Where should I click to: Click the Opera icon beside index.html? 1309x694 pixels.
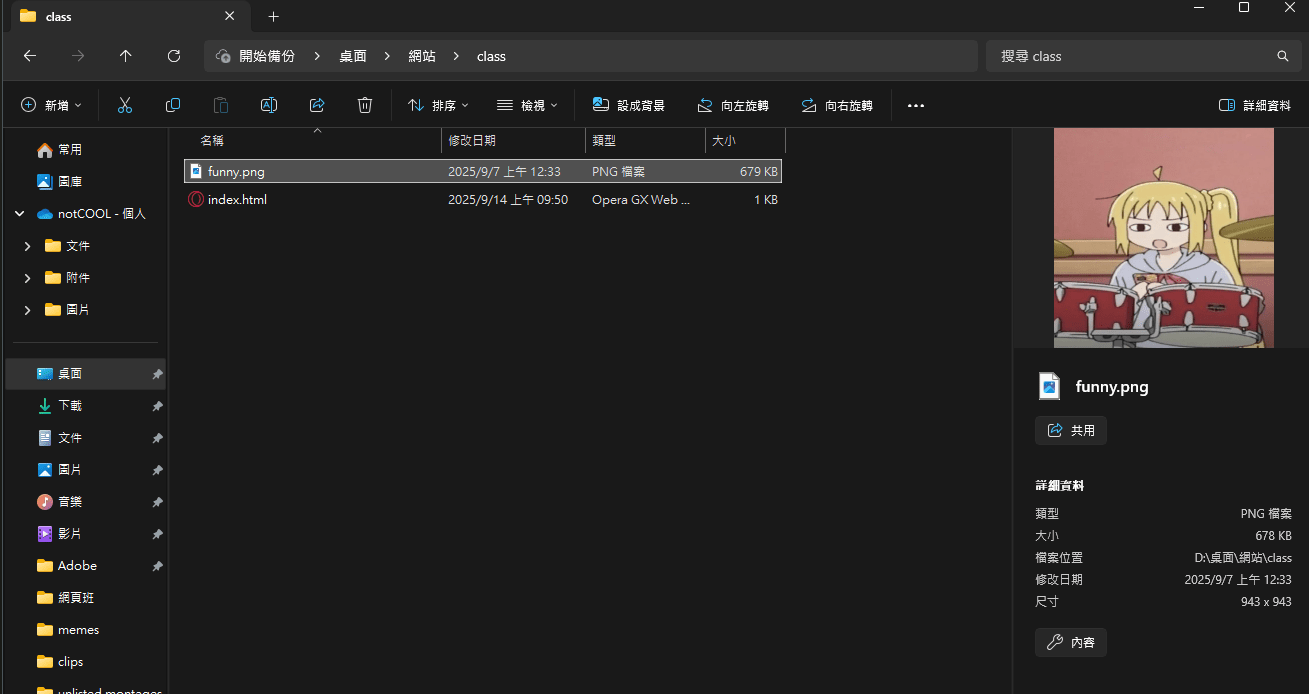pyautogui.click(x=196, y=199)
